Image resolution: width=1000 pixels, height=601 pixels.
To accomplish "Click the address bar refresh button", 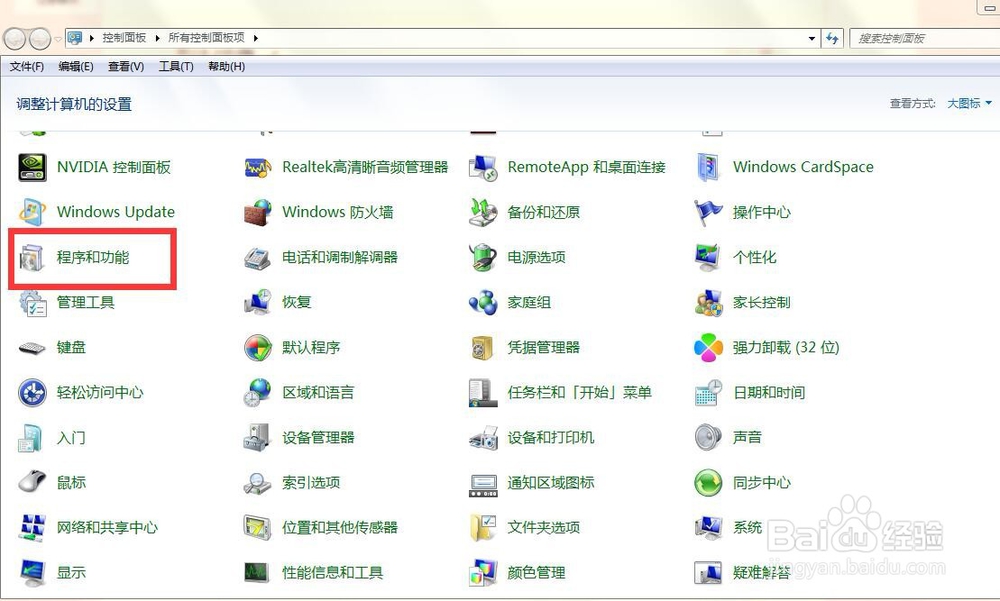I will click(x=832, y=38).
